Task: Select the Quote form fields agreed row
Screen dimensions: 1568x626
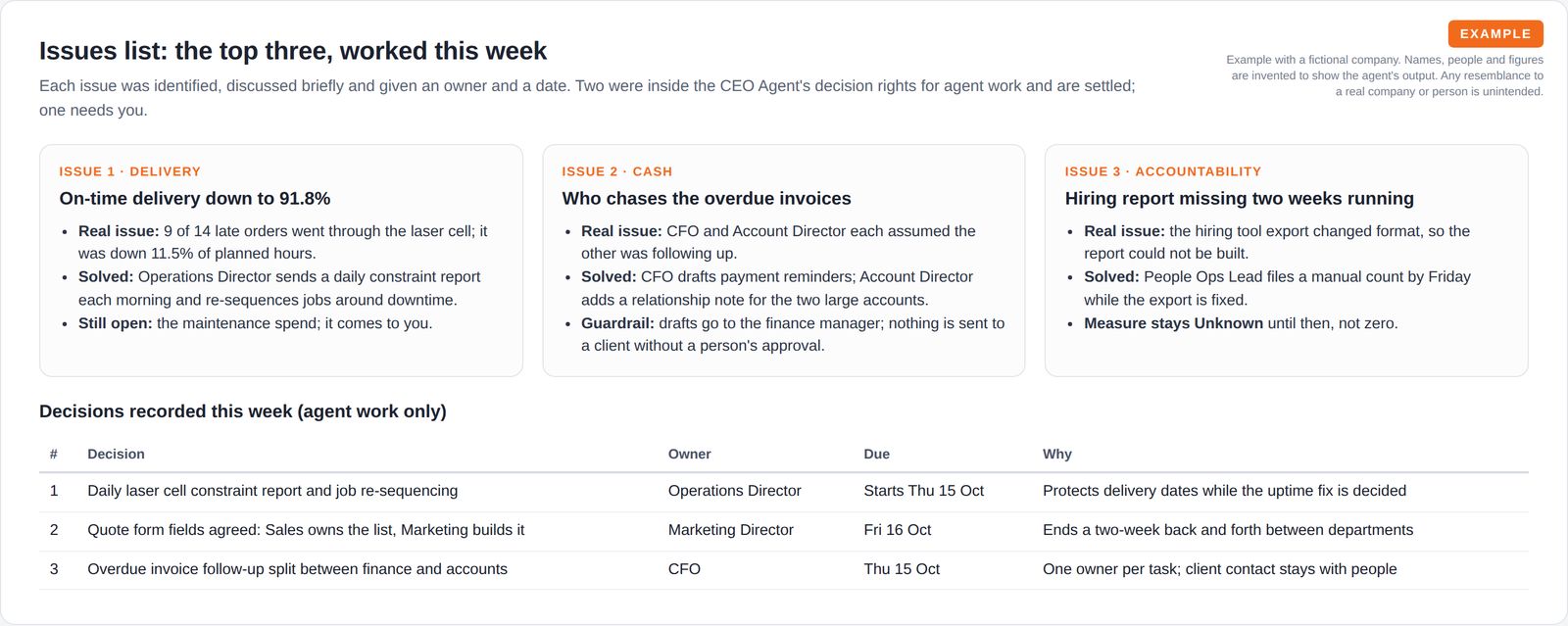Action: click(x=784, y=531)
